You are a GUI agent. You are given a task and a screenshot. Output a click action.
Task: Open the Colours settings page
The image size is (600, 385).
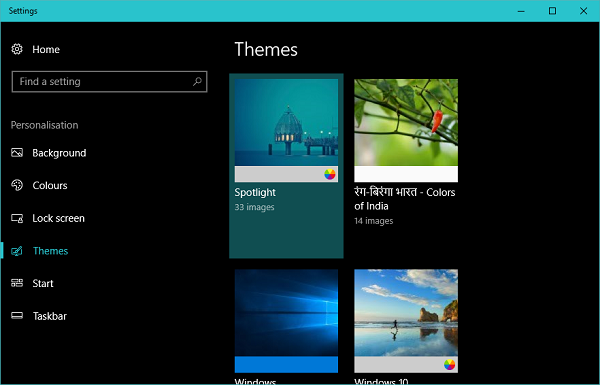50,186
